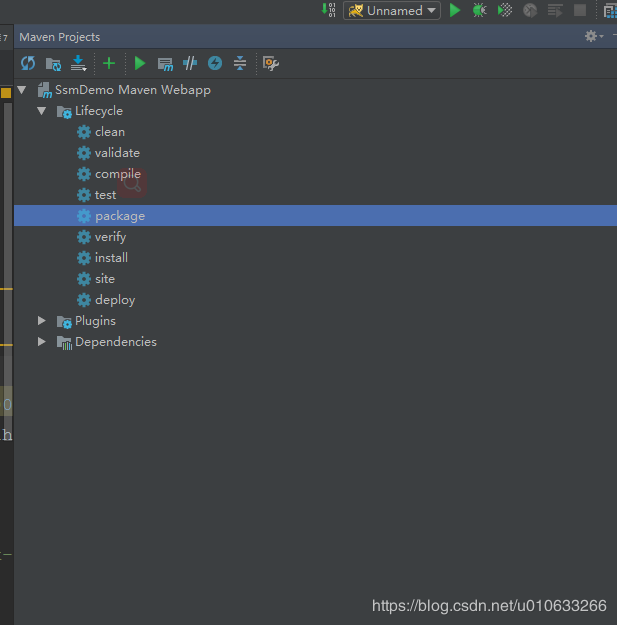Open Maven Projects panel gear menu
Viewport: 617px width, 625px height.
594,36
